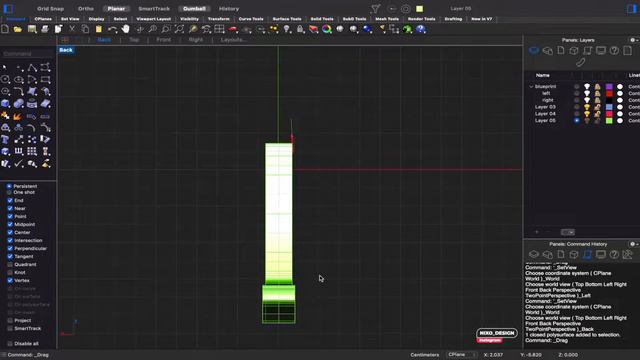Toggle the History button
This screenshot has width=640, height=360.
pyautogui.click(x=229, y=9)
